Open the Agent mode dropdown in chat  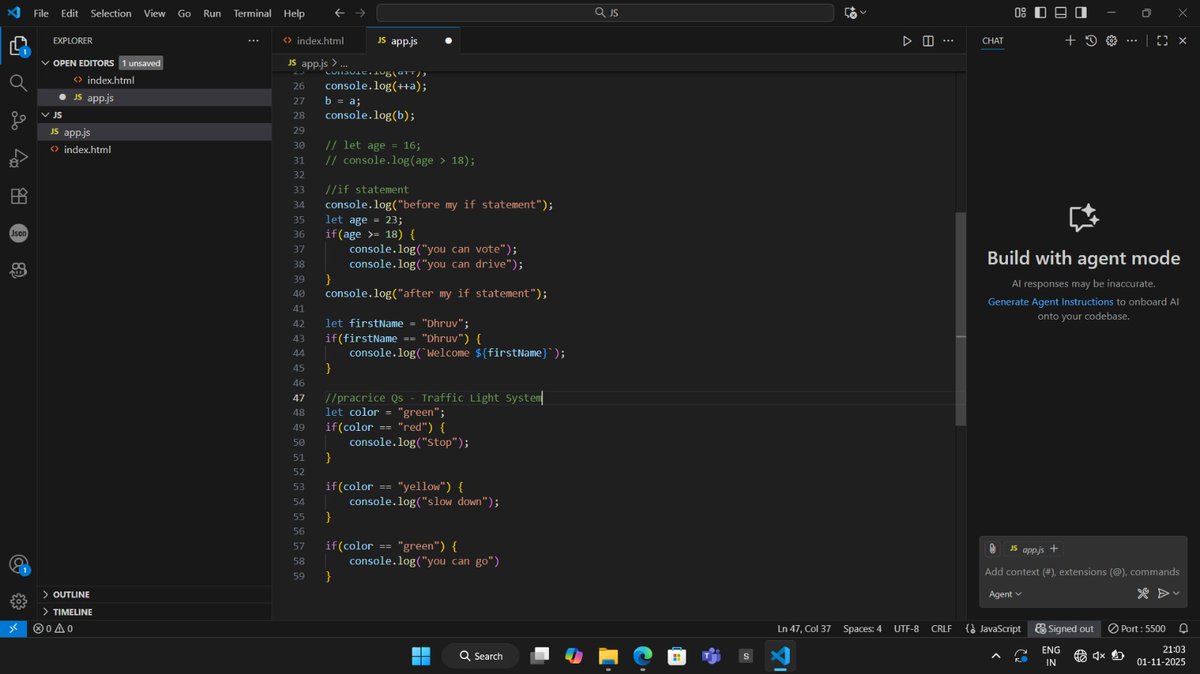tap(1004, 593)
